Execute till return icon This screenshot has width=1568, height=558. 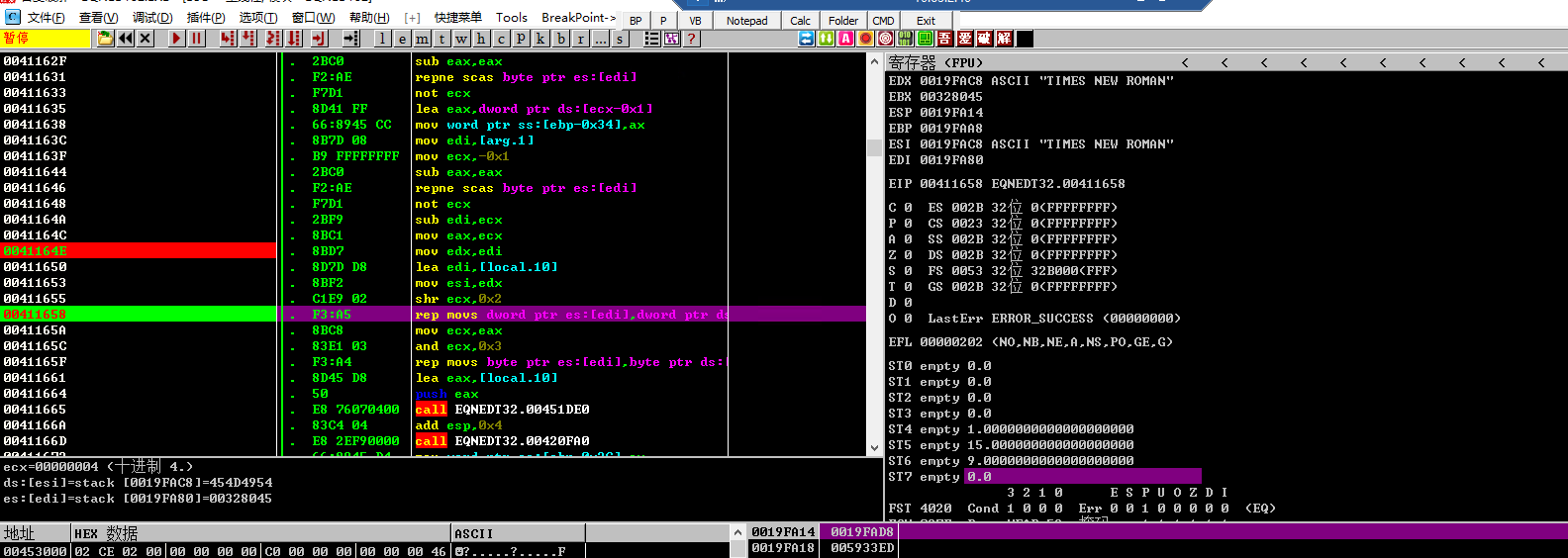click(x=319, y=38)
